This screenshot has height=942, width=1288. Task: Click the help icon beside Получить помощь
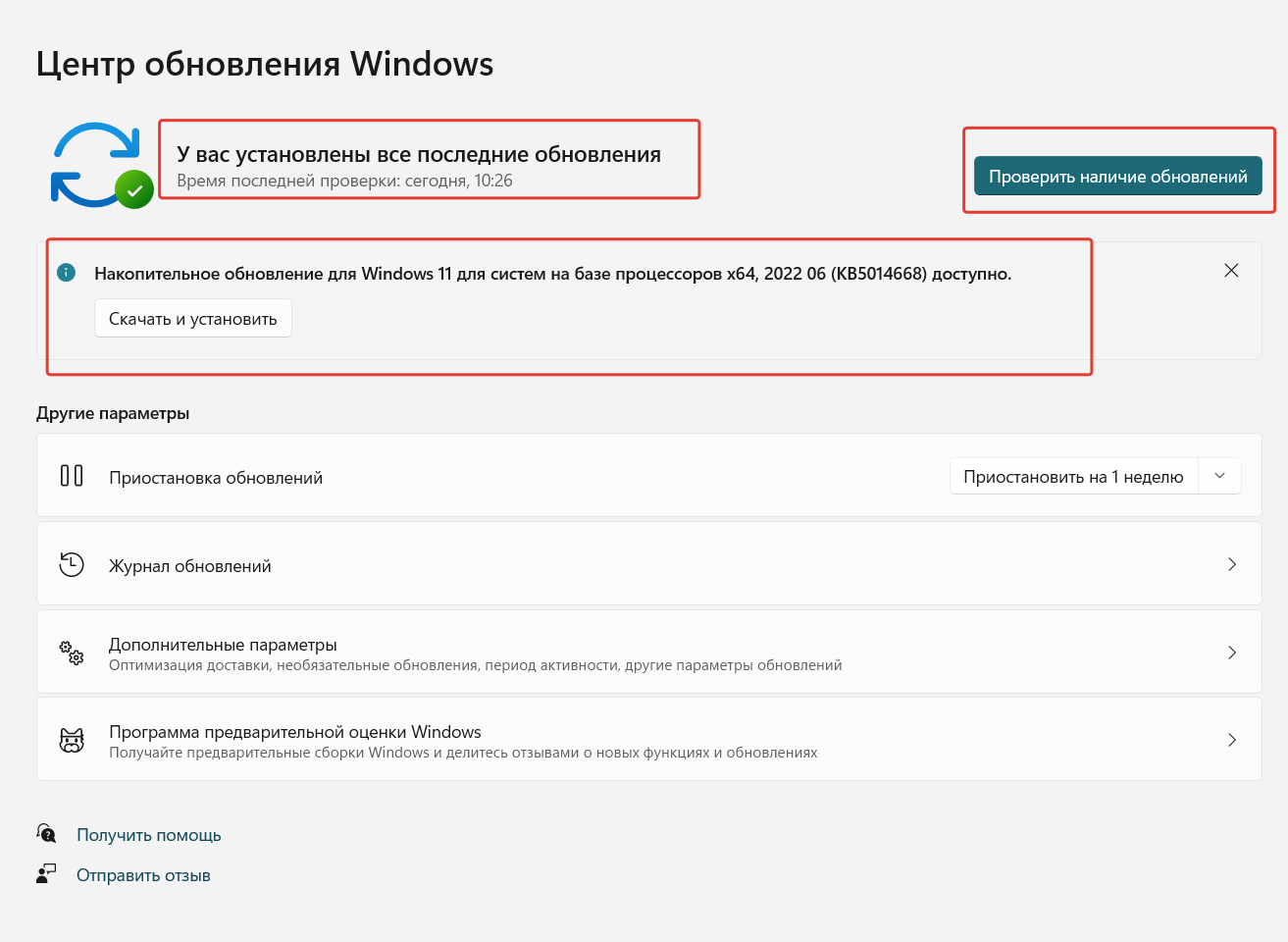point(46,833)
